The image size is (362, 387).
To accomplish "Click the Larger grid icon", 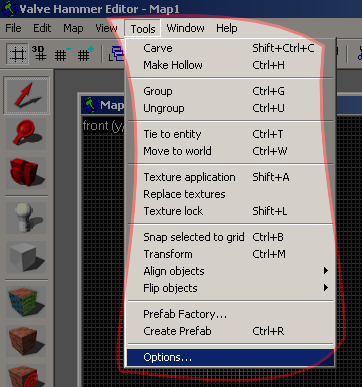I will 85,54.
